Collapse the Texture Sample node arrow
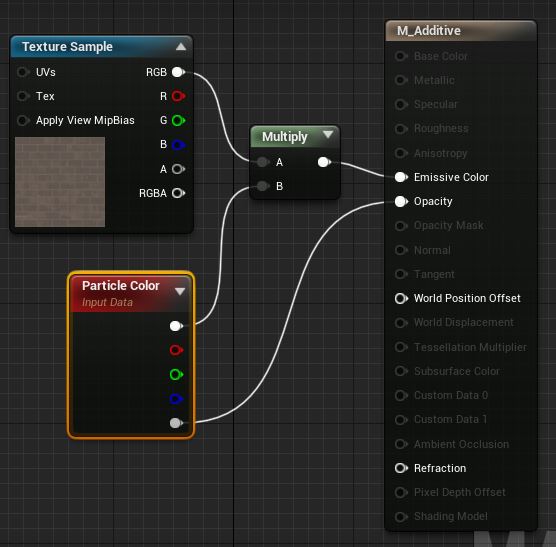Image resolution: width=556 pixels, height=547 pixels. pos(181,46)
